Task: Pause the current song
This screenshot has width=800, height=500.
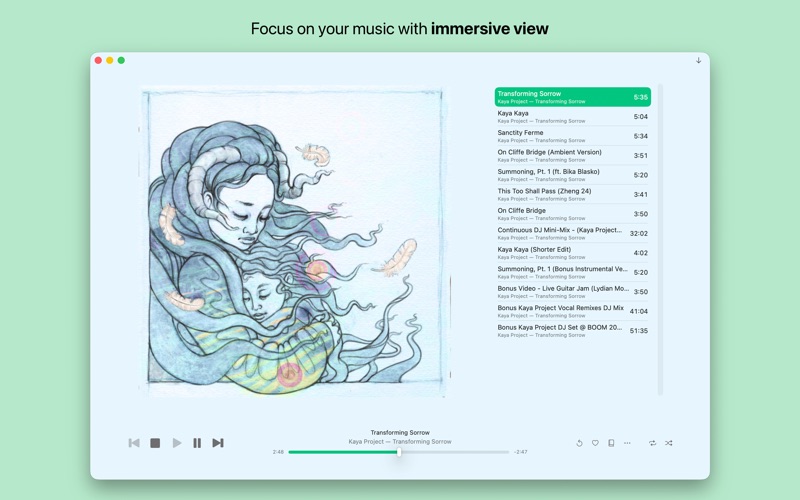Action: (197, 443)
